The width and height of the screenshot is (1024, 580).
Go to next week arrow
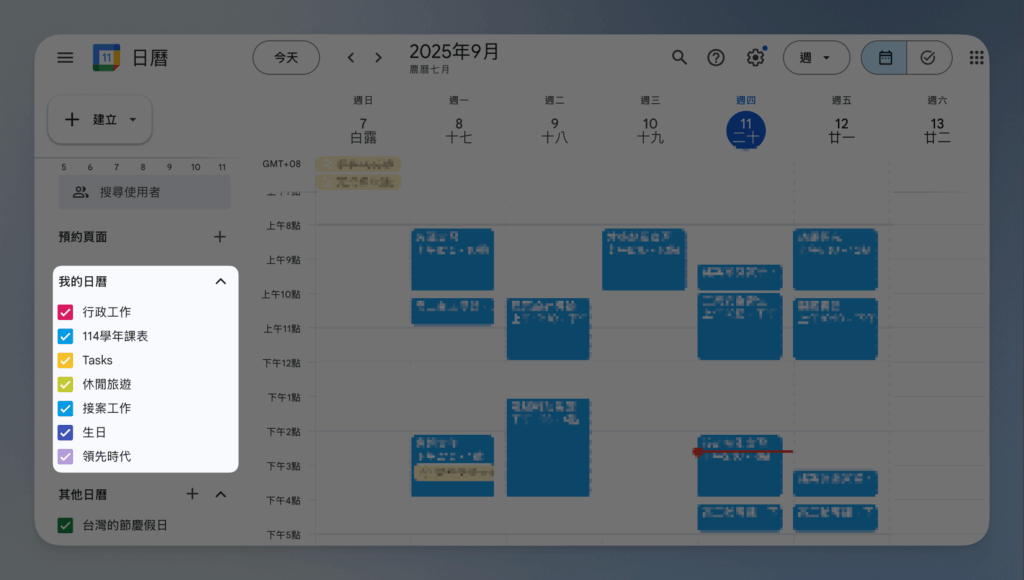(378, 58)
